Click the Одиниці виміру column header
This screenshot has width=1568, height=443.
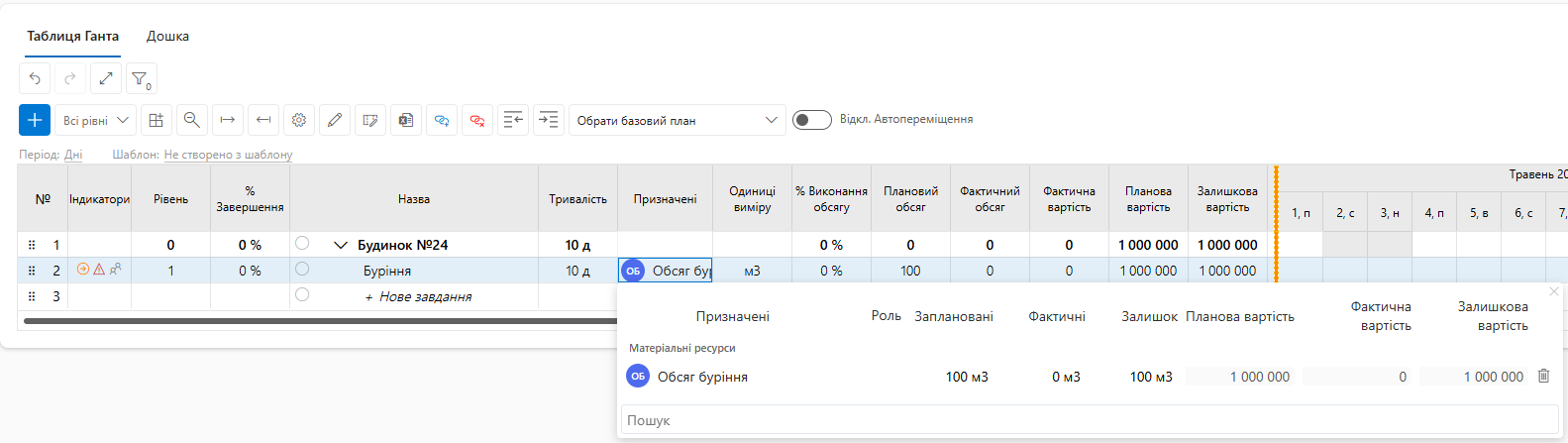pyautogui.click(x=752, y=199)
